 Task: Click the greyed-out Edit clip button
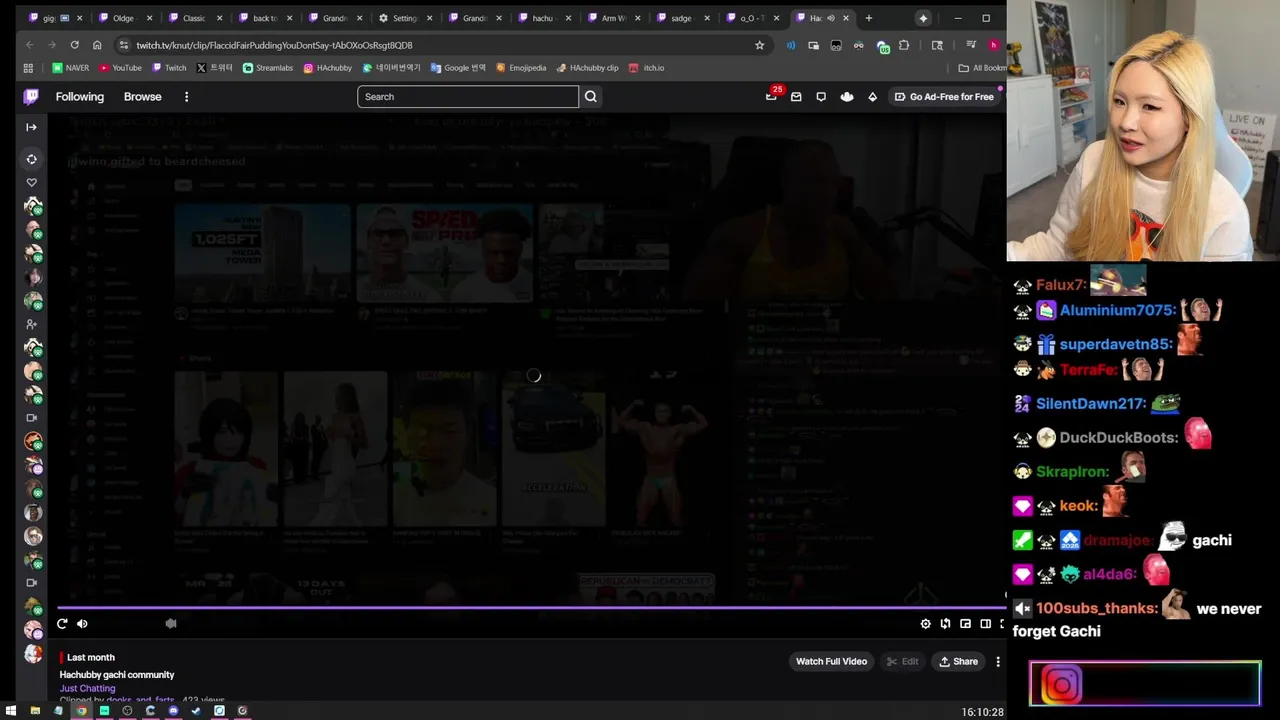902,661
